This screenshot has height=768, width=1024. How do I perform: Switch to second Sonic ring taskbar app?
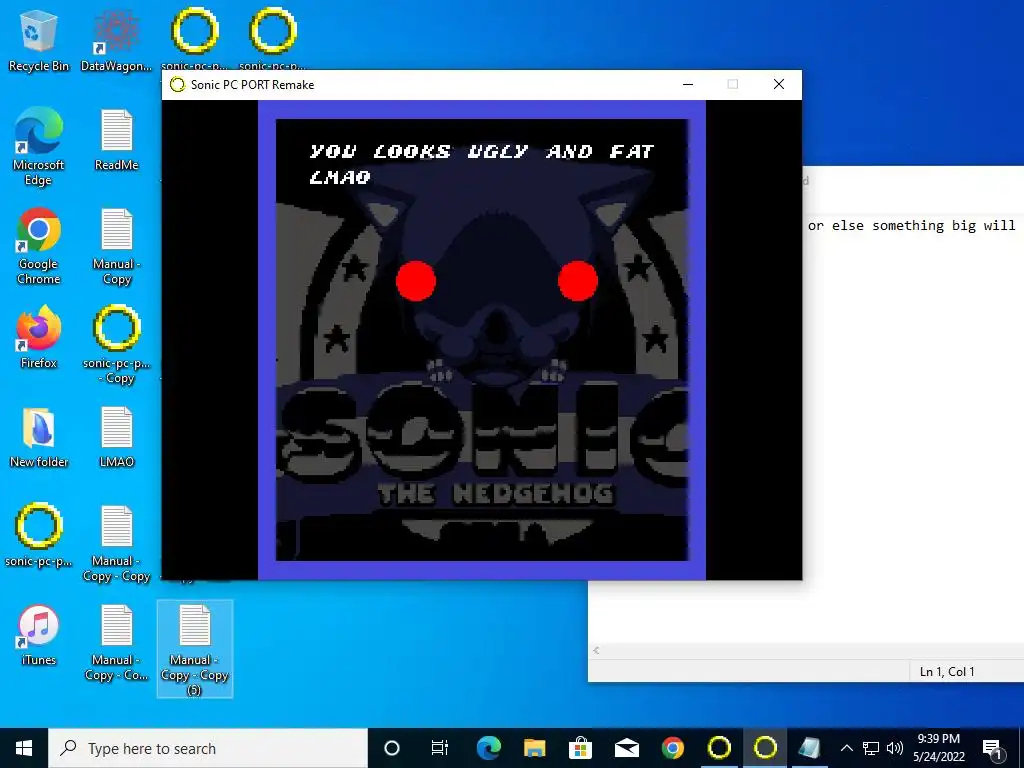click(765, 748)
